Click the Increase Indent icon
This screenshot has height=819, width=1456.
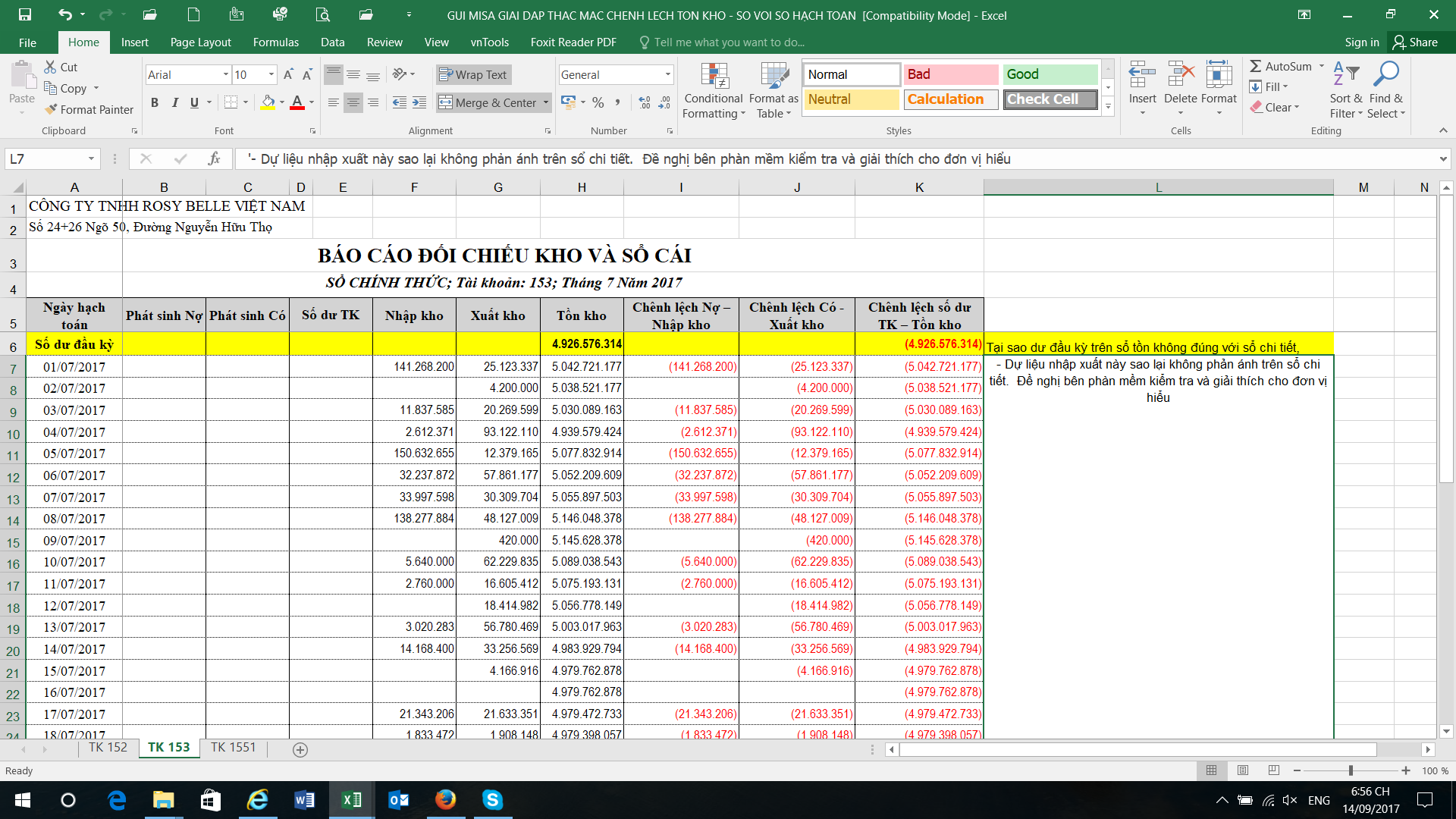419,102
